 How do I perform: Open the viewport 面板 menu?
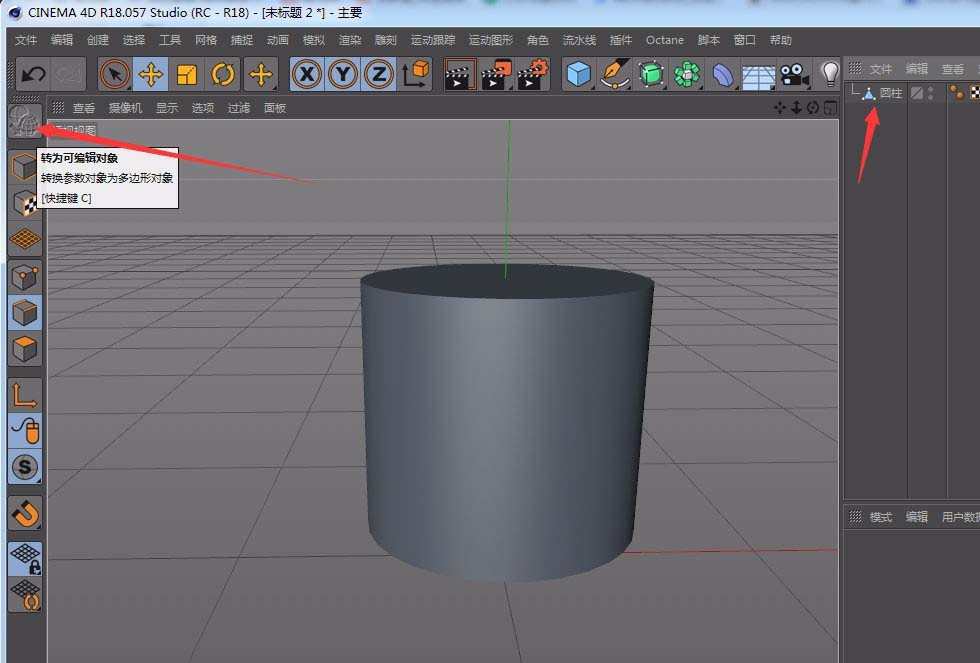(x=274, y=108)
